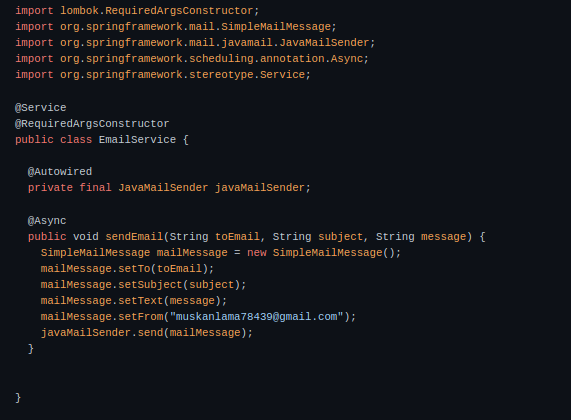Click the toEmail parameter in method signature
This screenshot has width=571, height=420.
(237, 237)
